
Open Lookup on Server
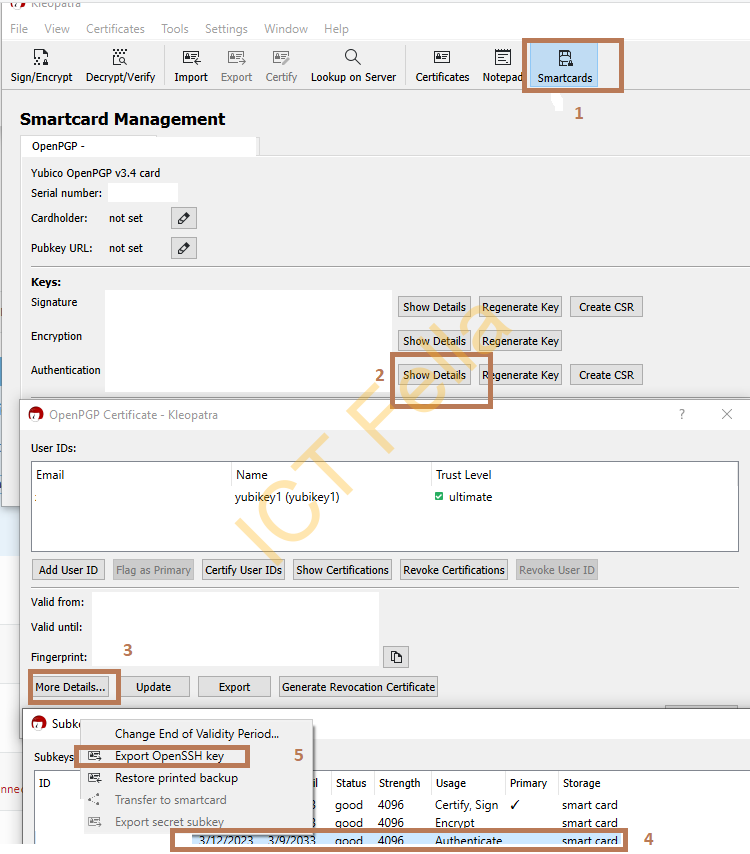(353, 65)
